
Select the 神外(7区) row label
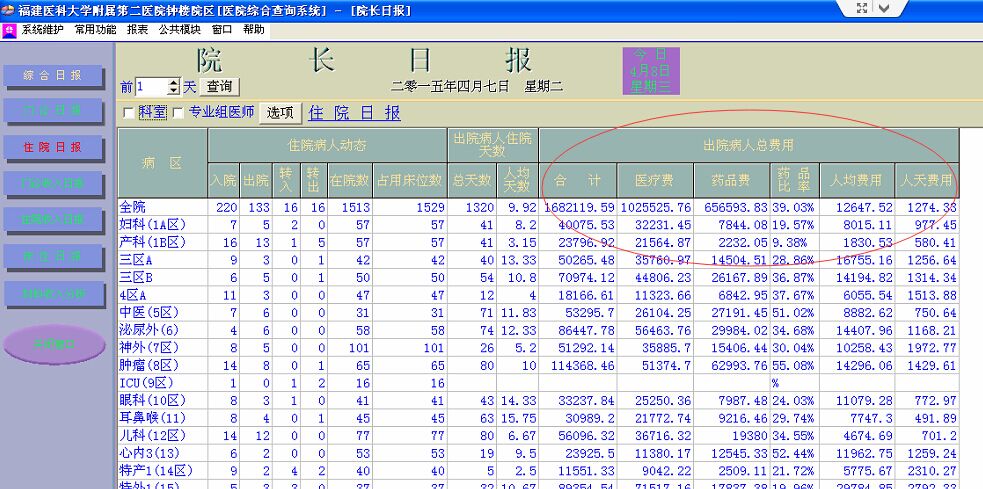coord(150,347)
